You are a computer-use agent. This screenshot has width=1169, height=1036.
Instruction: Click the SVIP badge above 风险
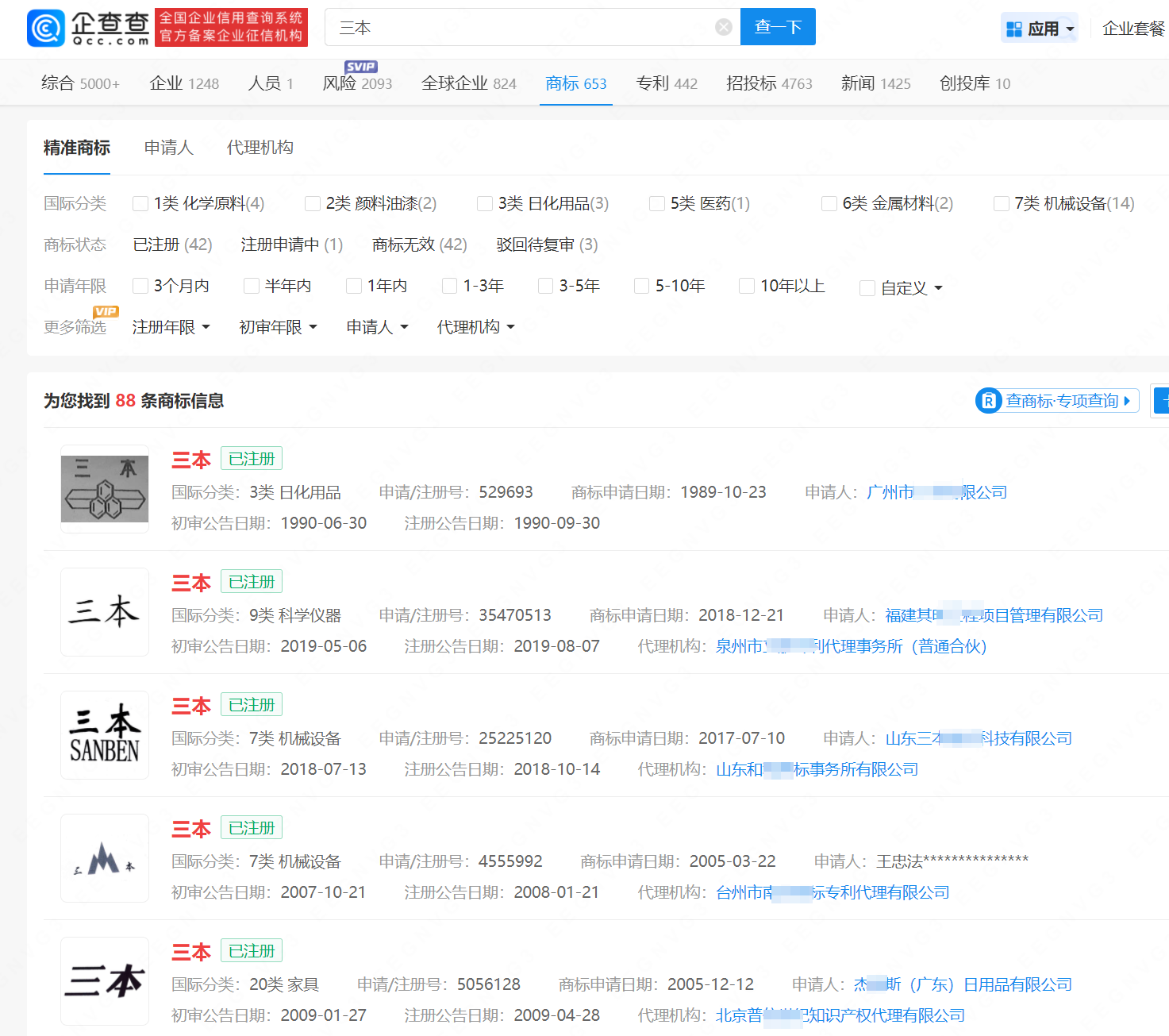(361, 67)
